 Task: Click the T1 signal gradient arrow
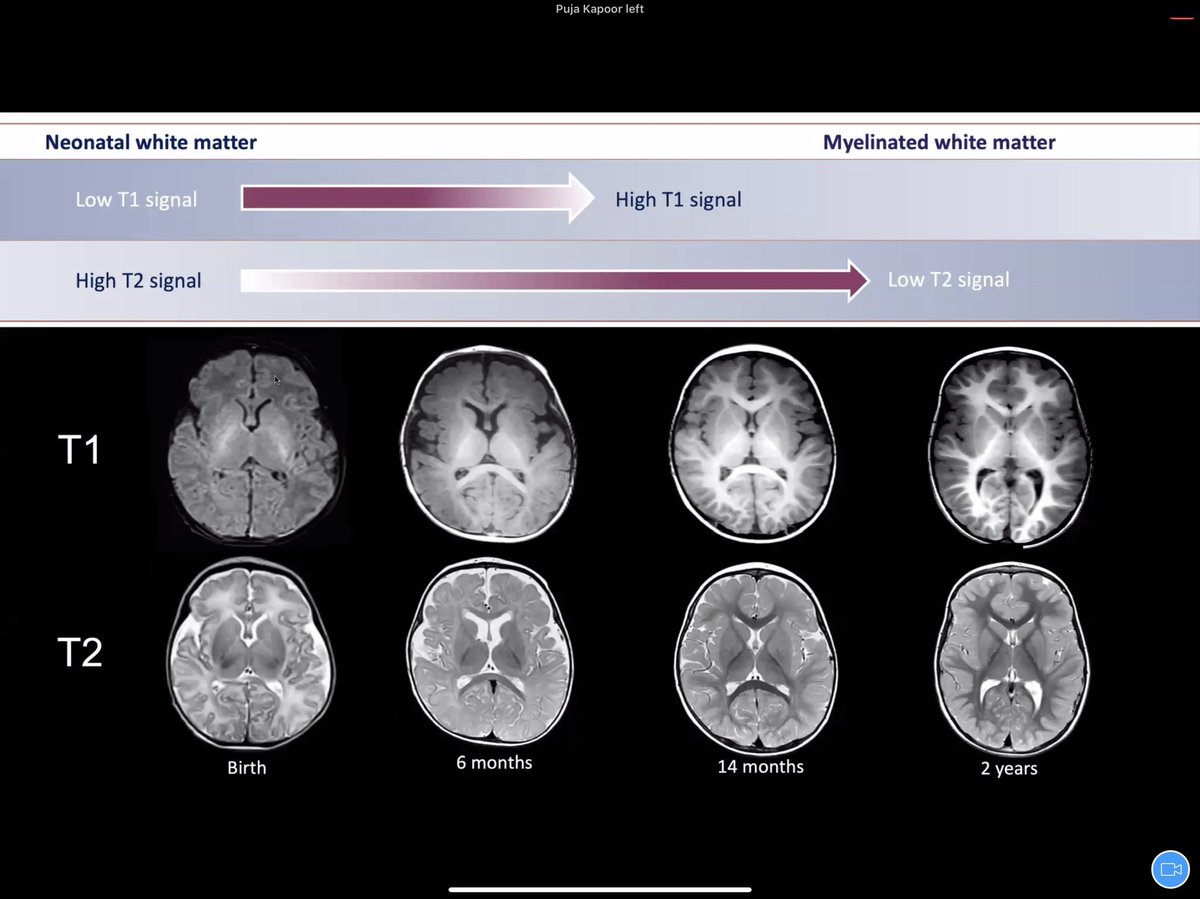coord(418,197)
